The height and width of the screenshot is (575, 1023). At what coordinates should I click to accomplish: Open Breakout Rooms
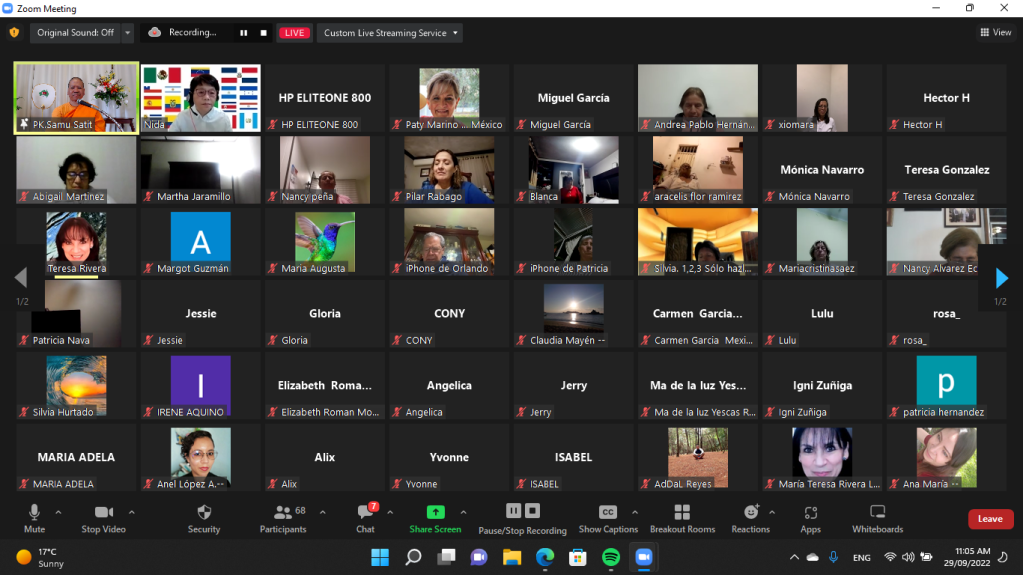682,517
